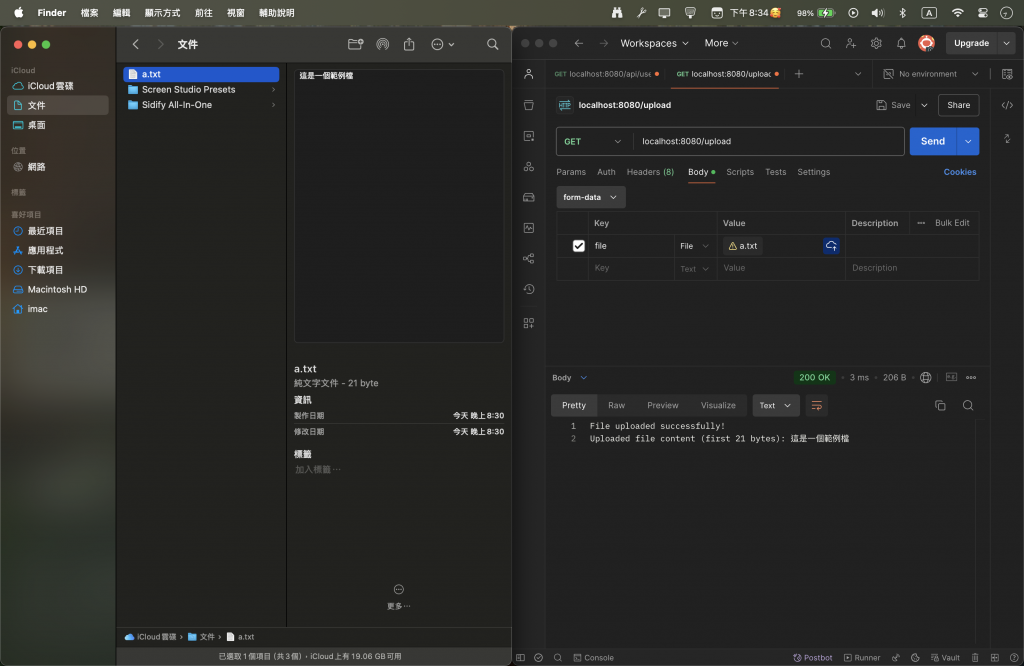Open the GET method dropdown

pos(592,142)
